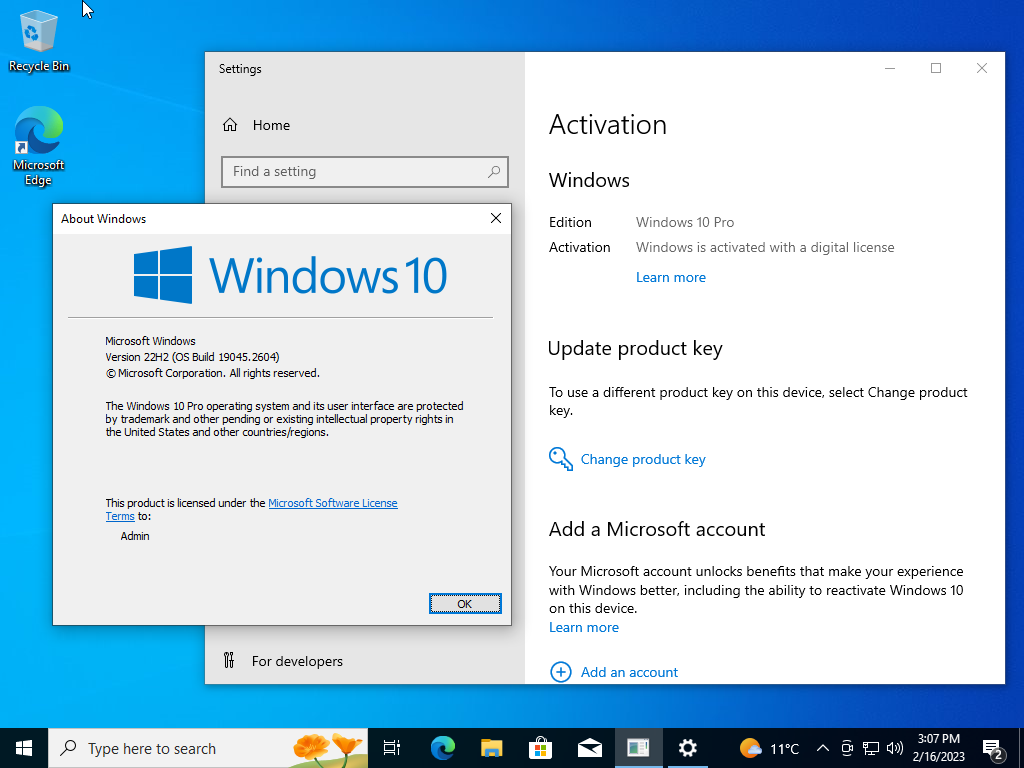Click the 'Admin' licensee name
The image size is (1024, 768).
pos(135,536)
